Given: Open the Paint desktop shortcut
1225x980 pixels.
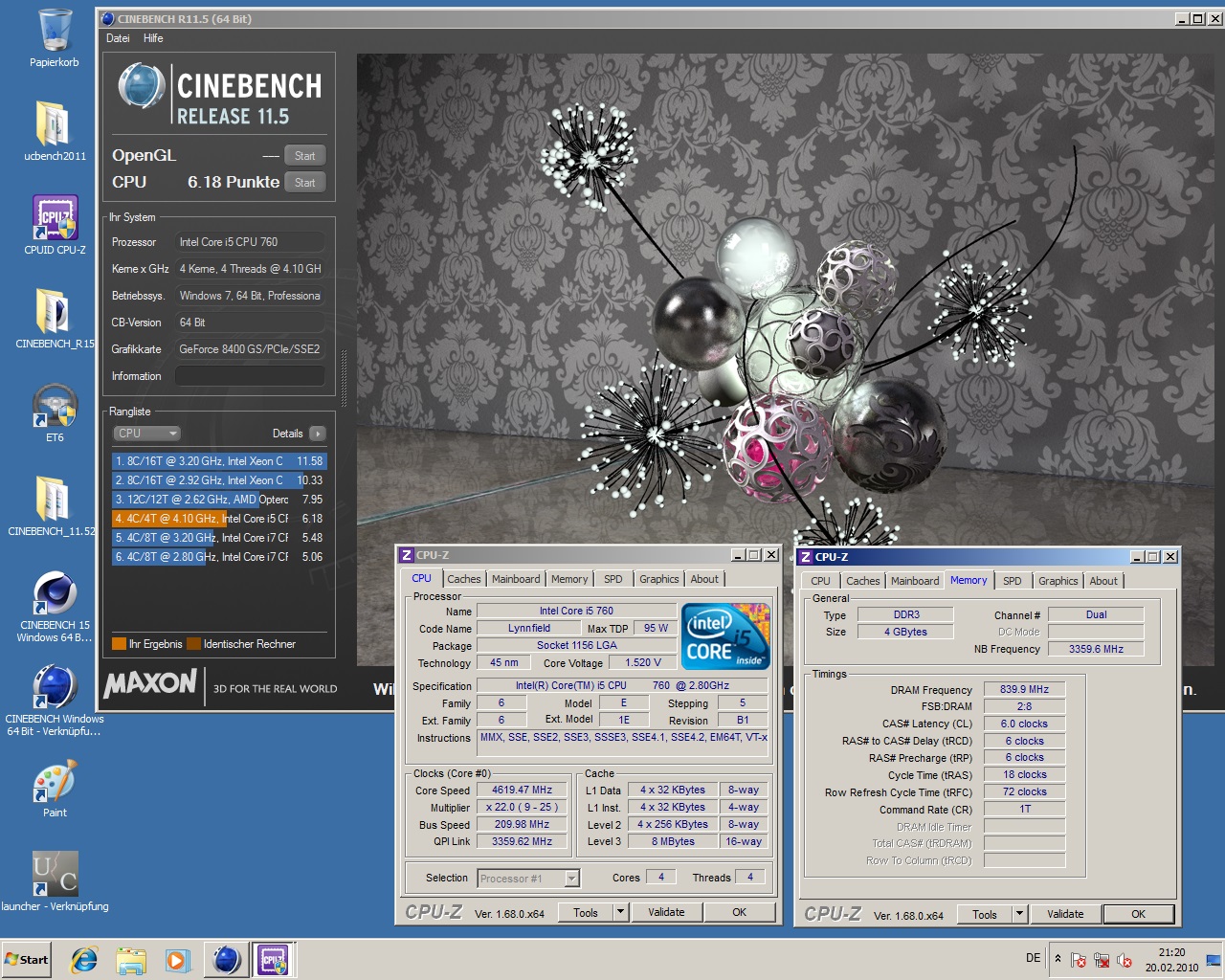Looking at the screenshot, I should pyautogui.click(x=55, y=780).
